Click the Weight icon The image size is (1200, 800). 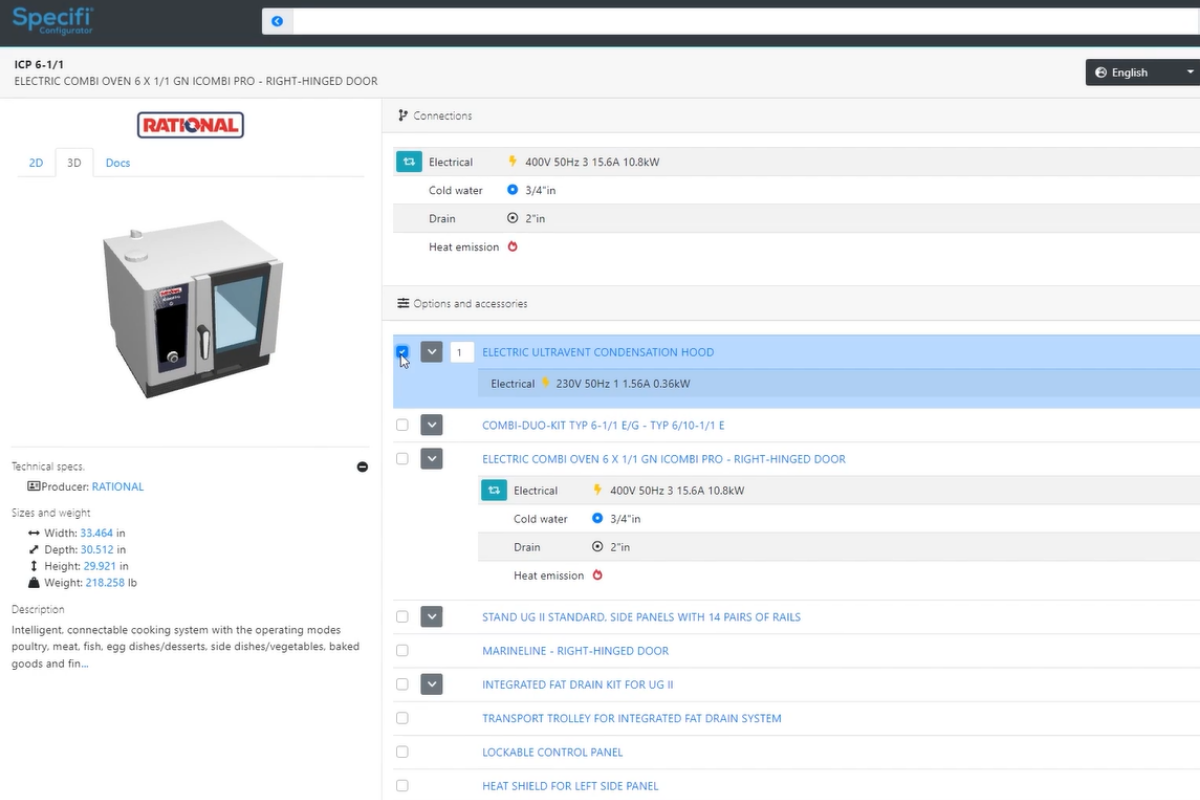pos(34,583)
